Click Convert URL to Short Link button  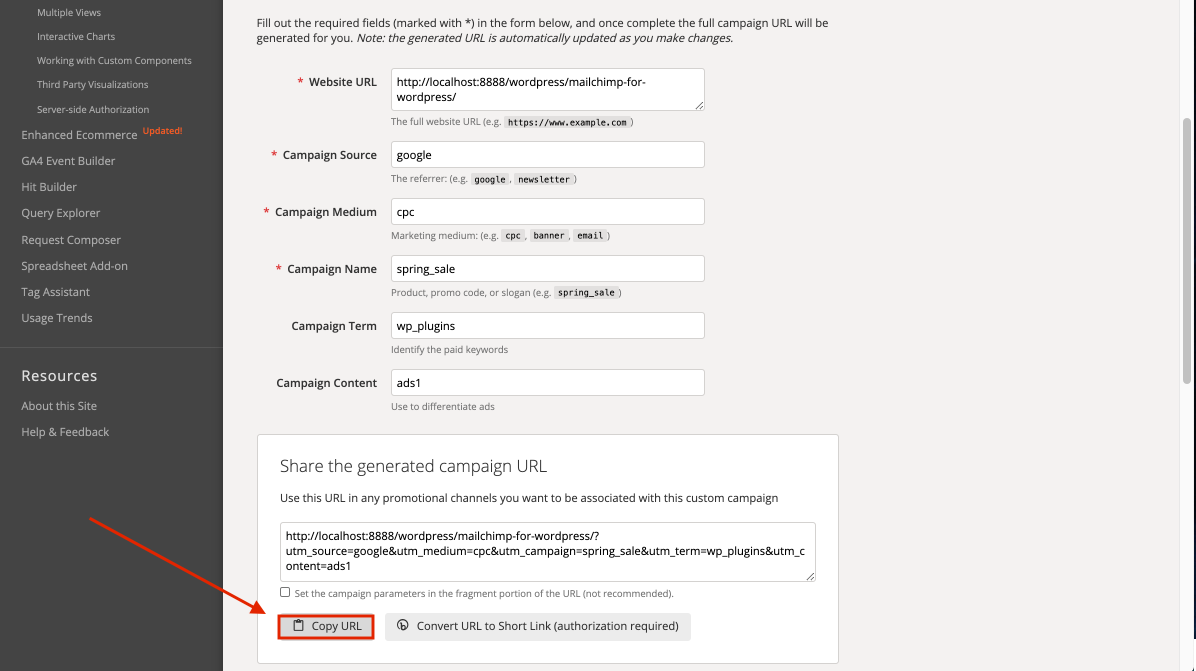(537, 626)
